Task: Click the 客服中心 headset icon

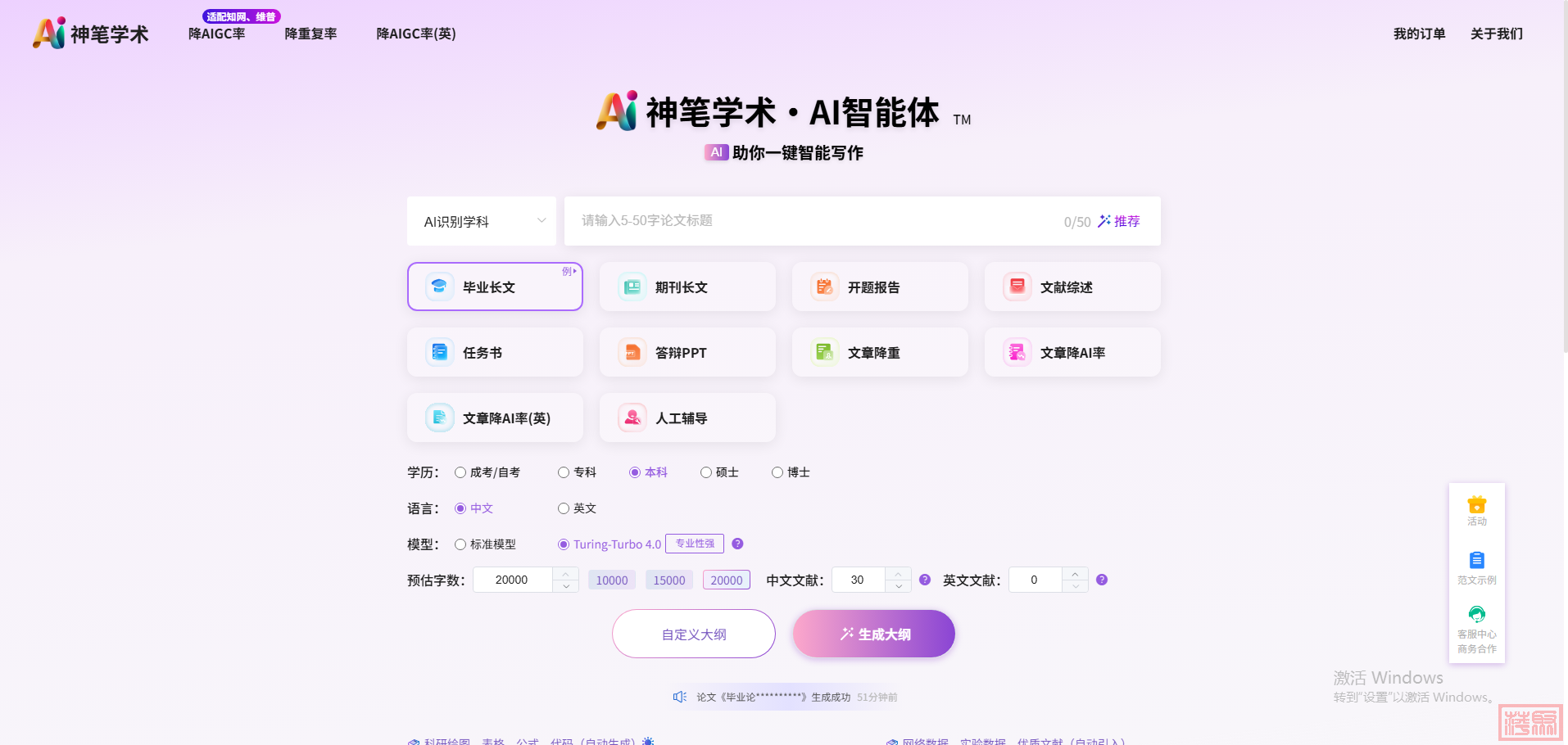Action: click(1476, 614)
